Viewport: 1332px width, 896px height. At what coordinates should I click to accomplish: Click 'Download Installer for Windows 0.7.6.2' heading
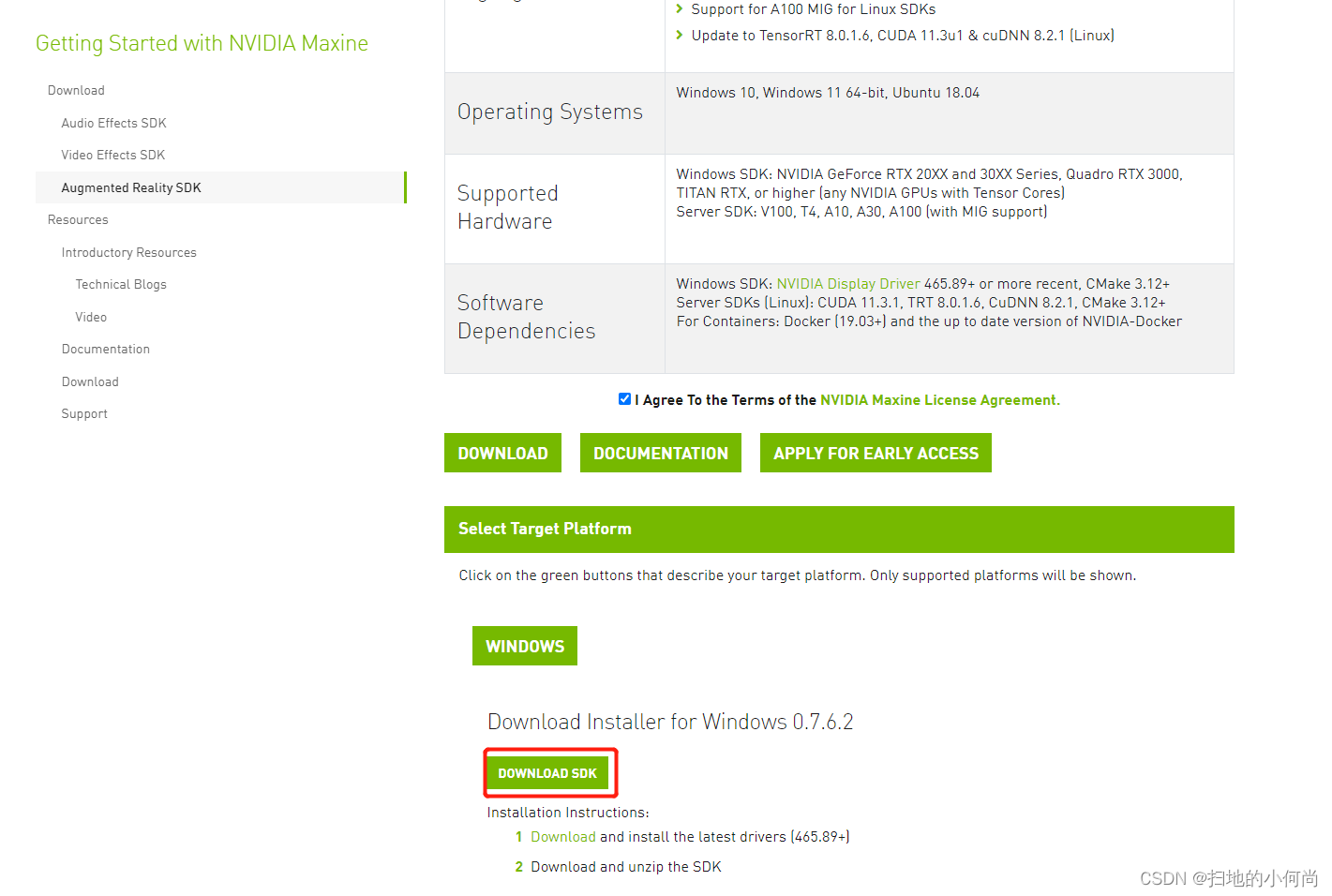(x=670, y=722)
